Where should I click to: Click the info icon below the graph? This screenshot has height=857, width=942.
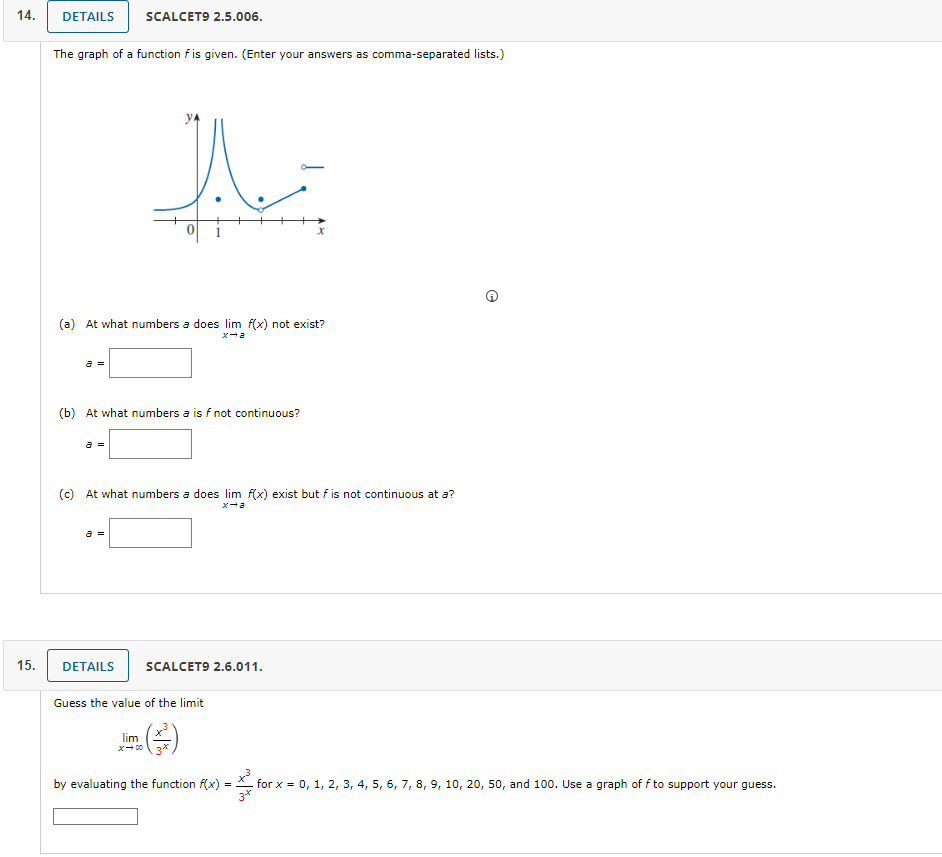coord(491,295)
